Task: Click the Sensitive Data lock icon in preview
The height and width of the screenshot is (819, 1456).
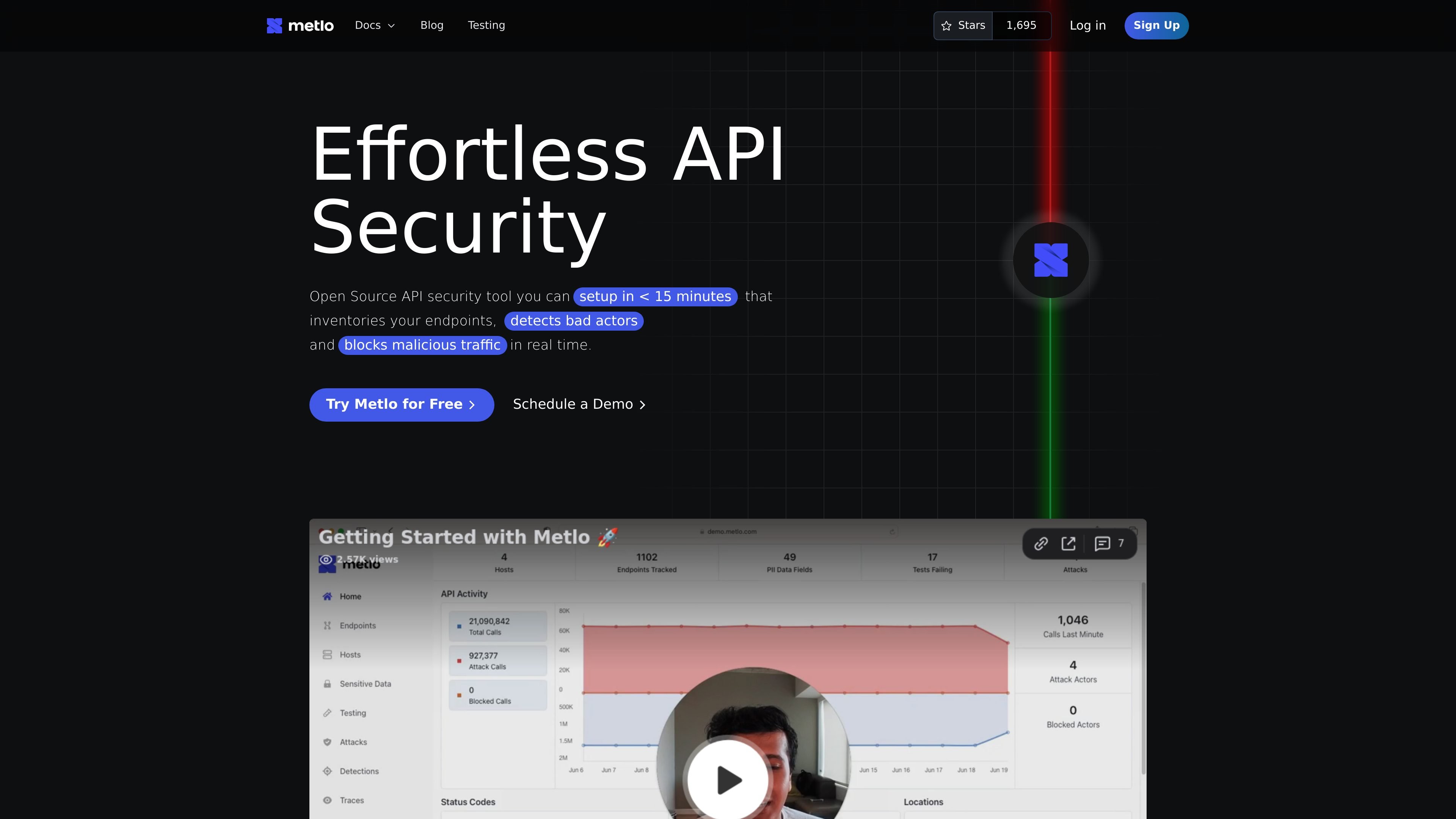Action: tap(327, 684)
